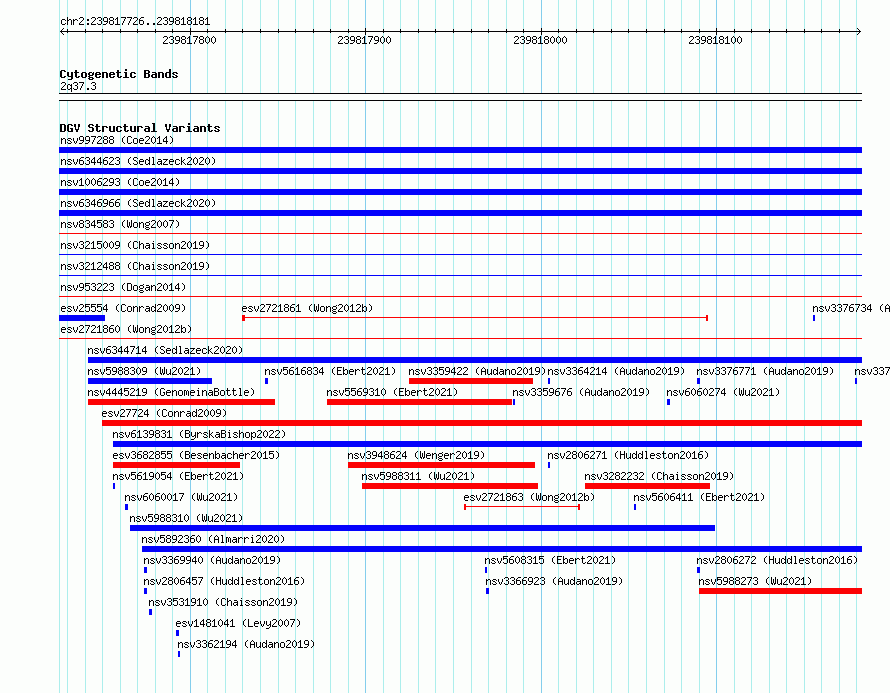
Task: Click the Cytogenetic Bands track title
Action: 119,74
